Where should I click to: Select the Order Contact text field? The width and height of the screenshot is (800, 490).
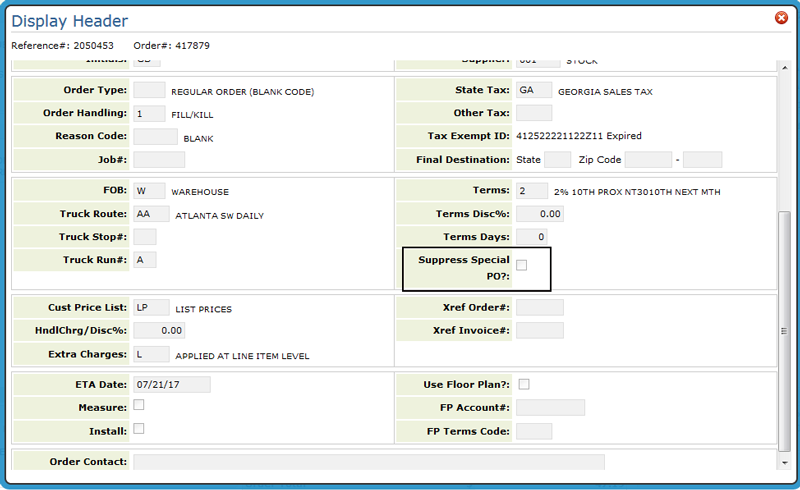tap(368, 462)
